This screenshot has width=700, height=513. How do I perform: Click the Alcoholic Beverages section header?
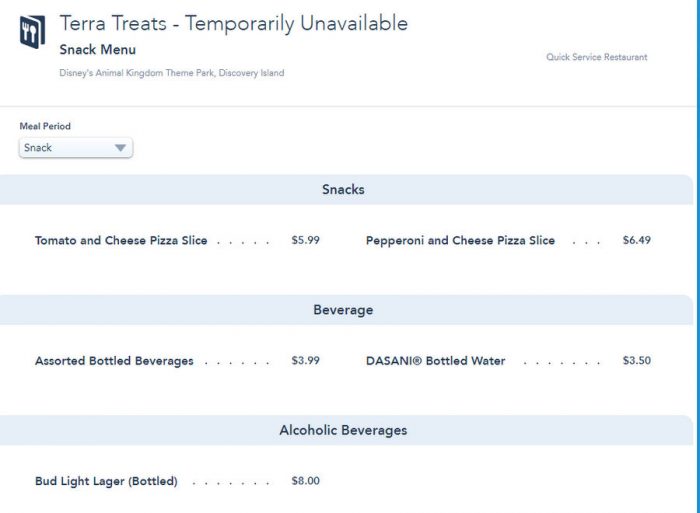click(343, 430)
